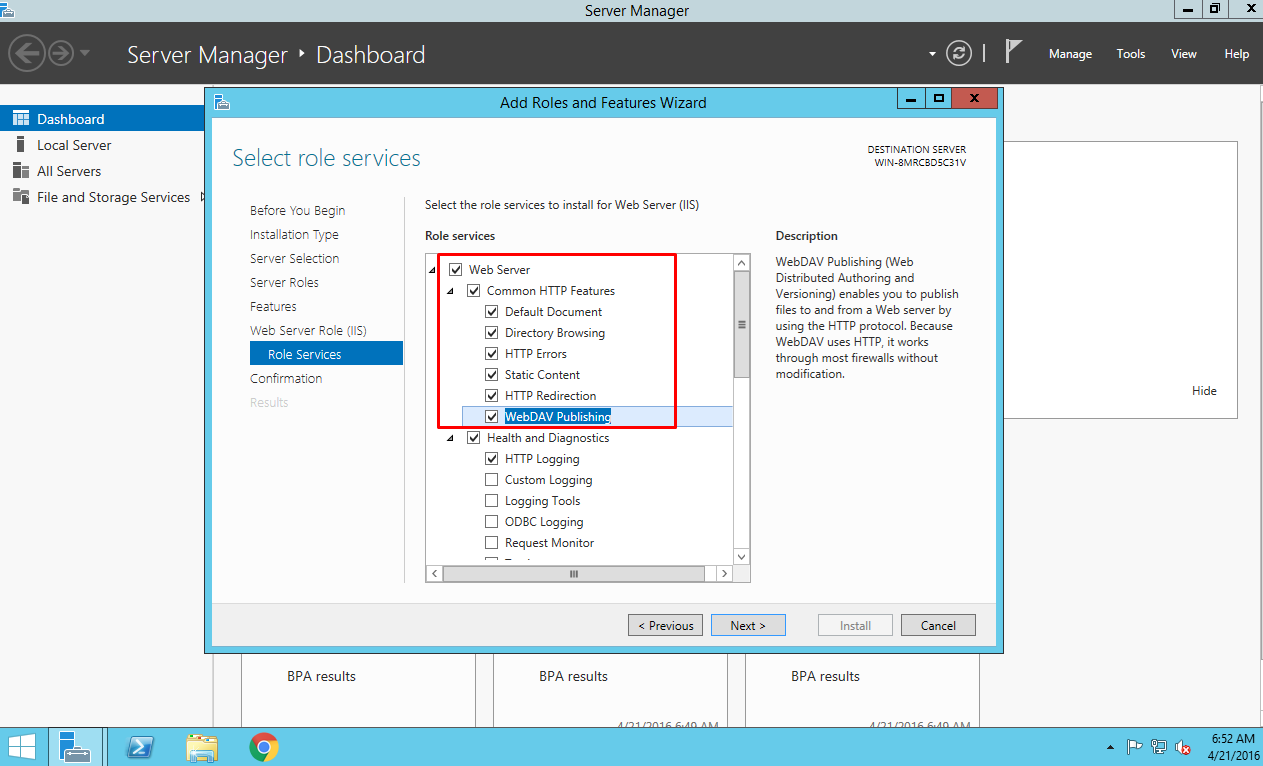The width and height of the screenshot is (1263, 766).
Task: Click the Previous button
Action: point(666,625)
